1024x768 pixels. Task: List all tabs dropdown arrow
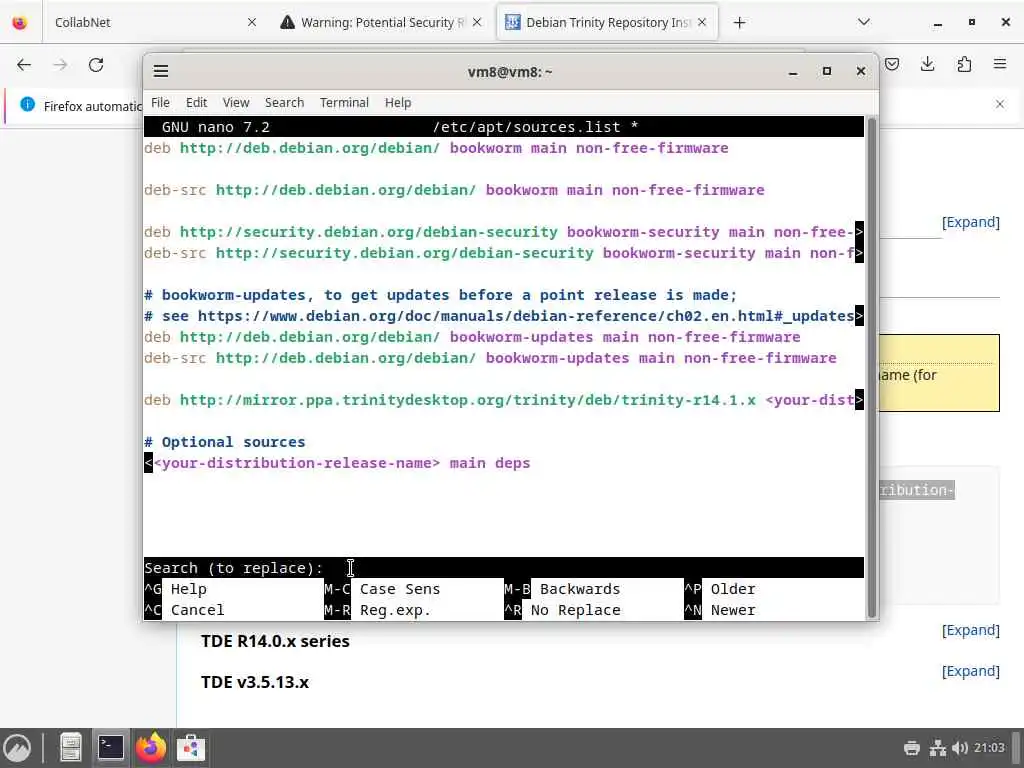[x=863, y=22]
